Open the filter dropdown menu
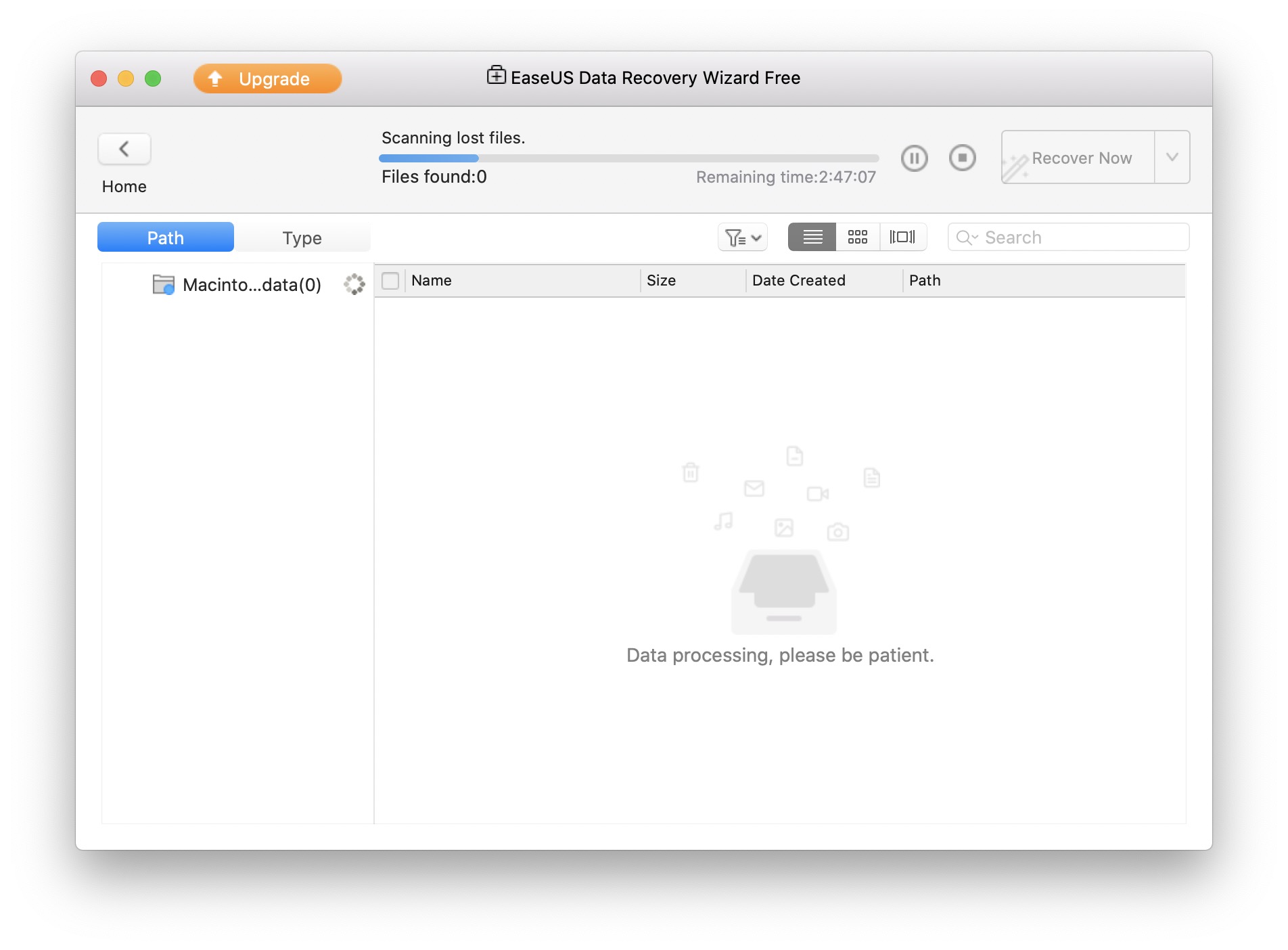 [x=743, y=237]
